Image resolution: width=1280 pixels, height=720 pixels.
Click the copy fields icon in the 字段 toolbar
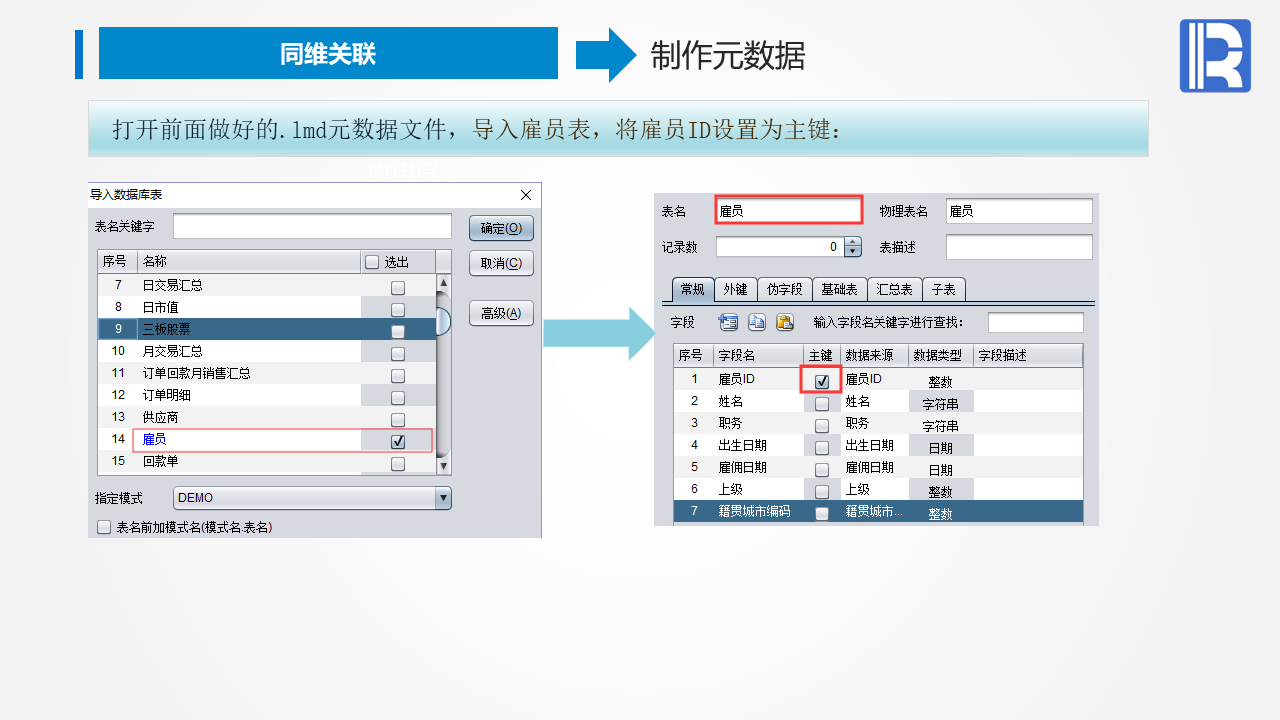tap(757, 322)
